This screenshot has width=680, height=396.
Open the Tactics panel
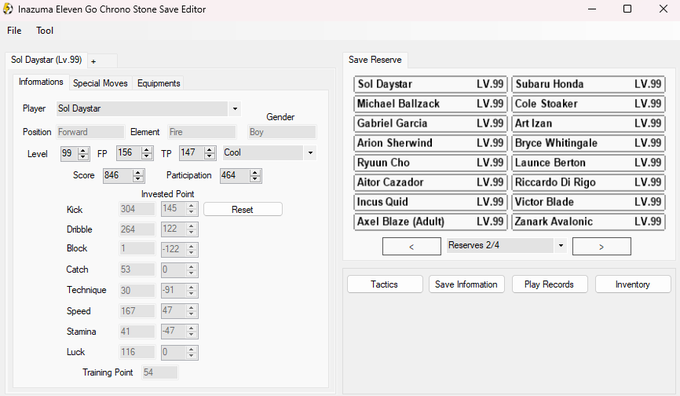(x=385, y=285)
